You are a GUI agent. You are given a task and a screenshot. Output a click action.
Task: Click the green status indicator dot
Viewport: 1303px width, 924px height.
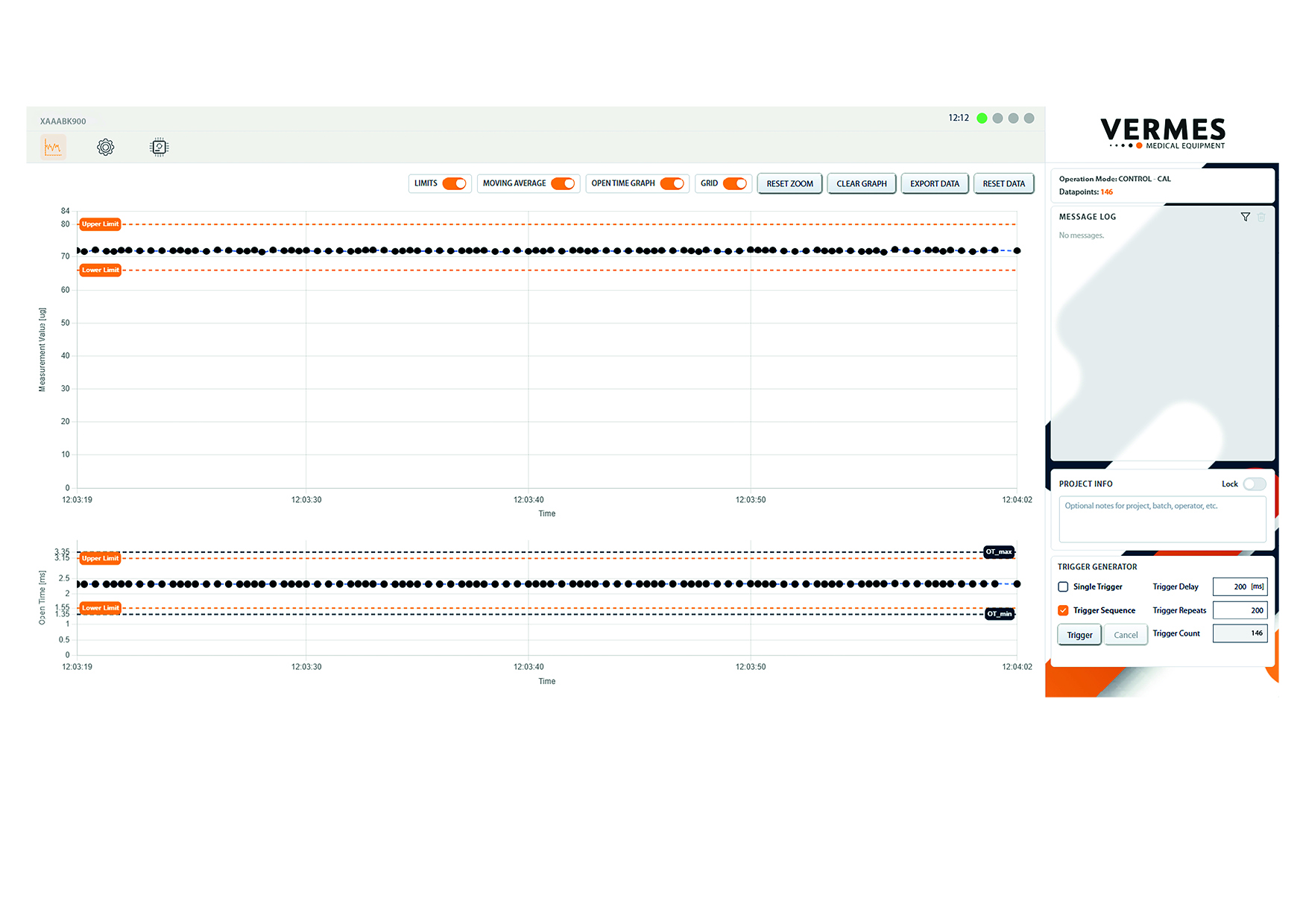click(x=982, y=118)
